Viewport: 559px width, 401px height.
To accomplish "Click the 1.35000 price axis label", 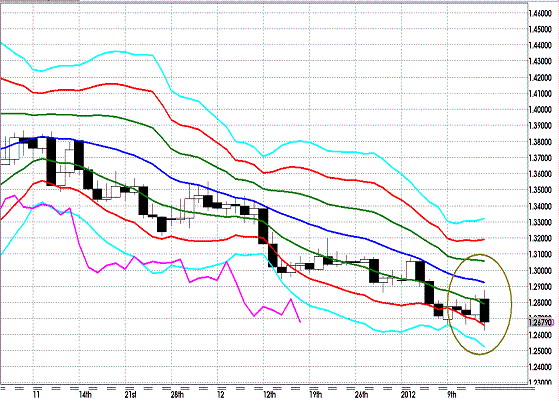I will pos(540,190).
